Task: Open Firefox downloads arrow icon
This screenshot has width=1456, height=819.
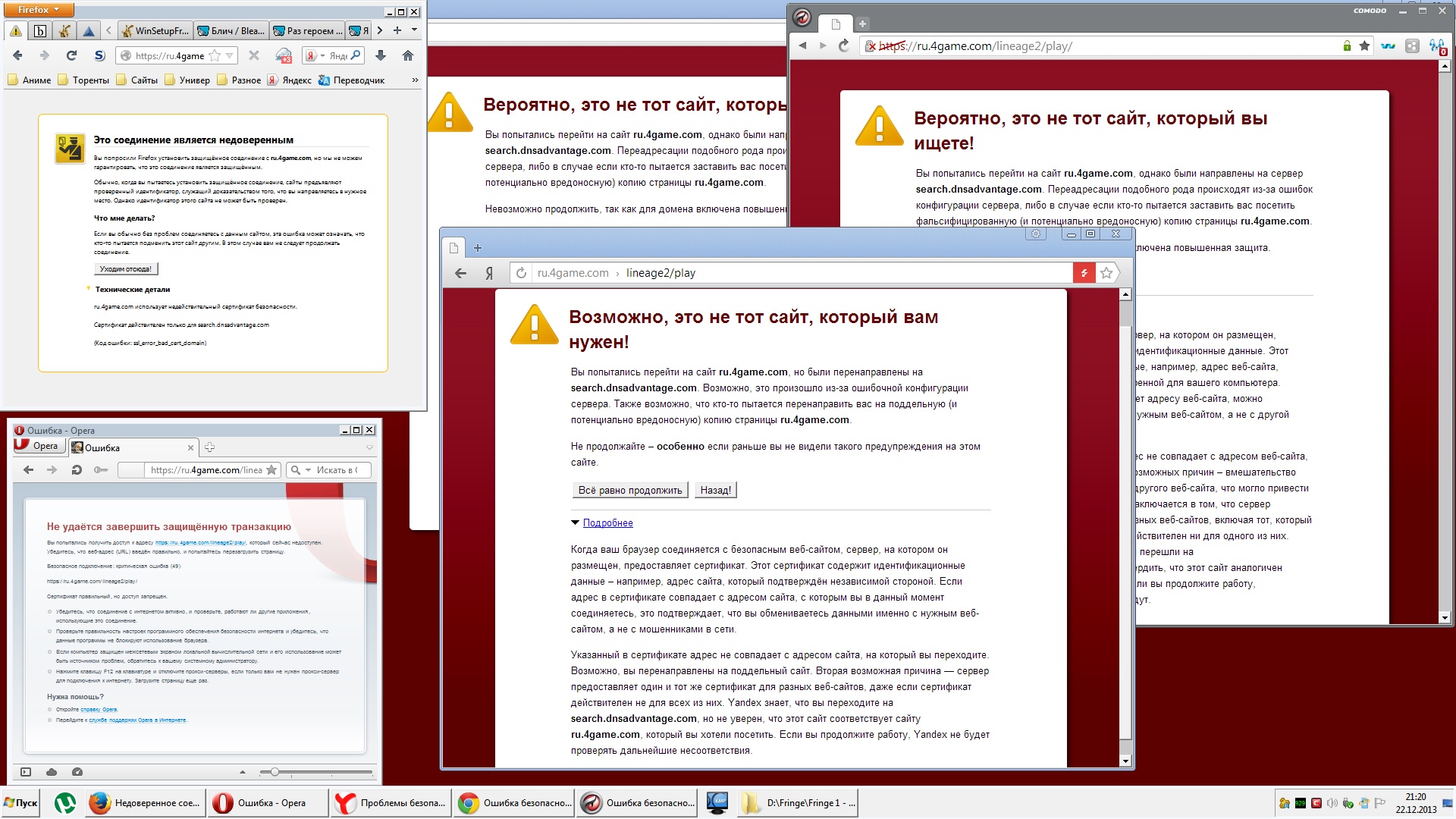Action: (x=381, y=55)
